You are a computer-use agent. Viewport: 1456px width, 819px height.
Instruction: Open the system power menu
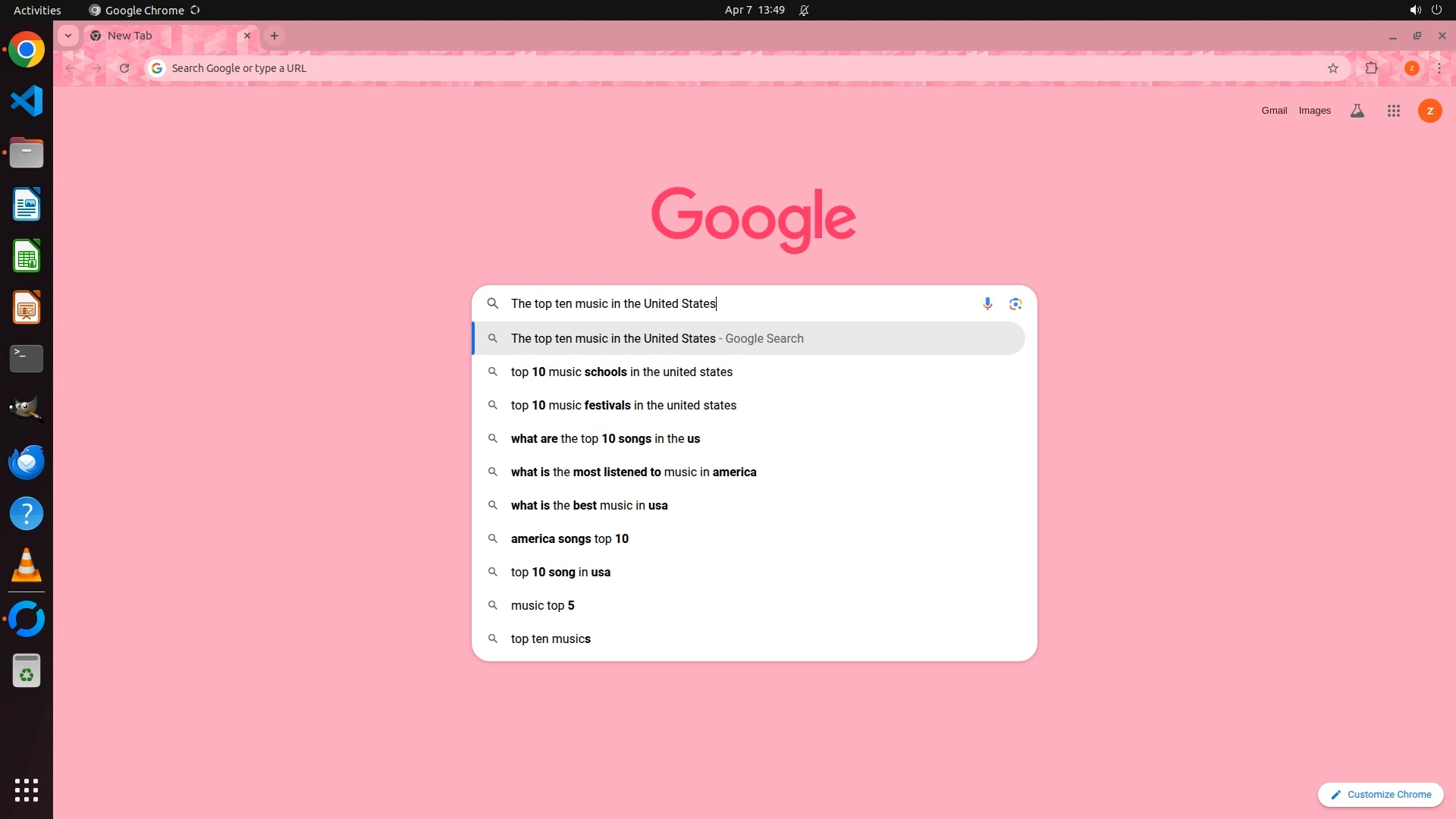[x=1436, y=10]
